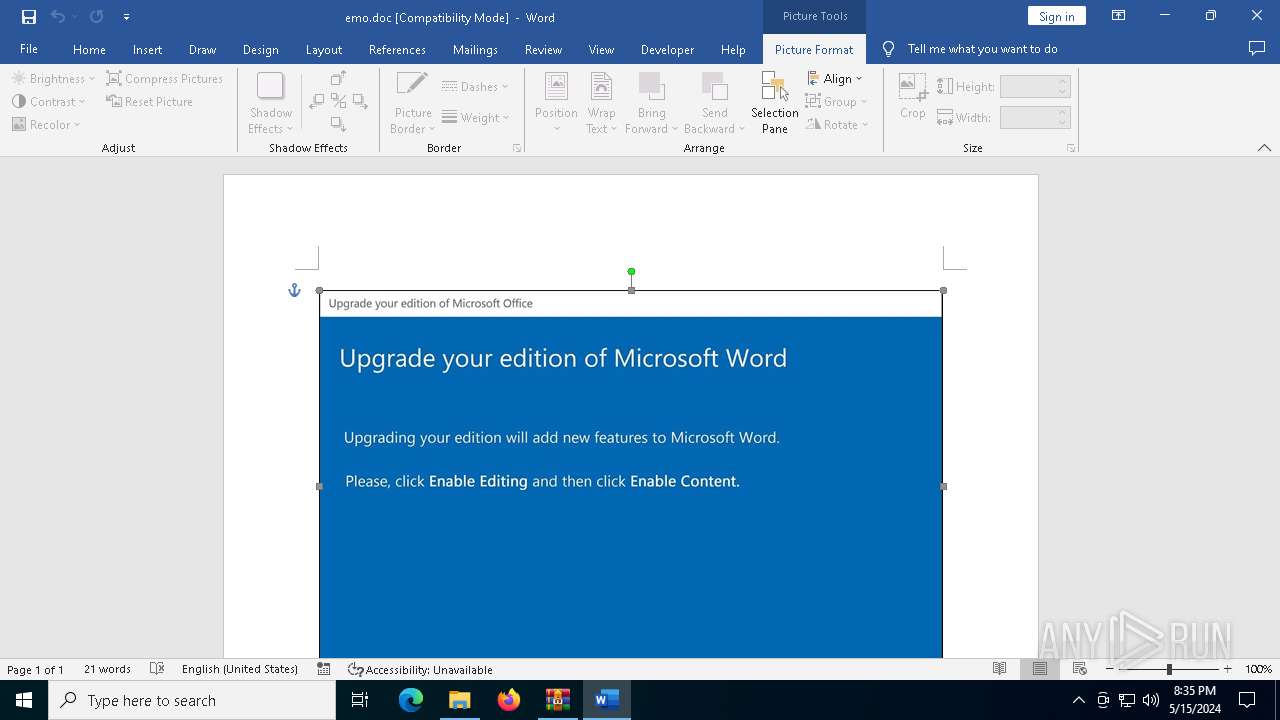Switch to the Layout tab
Screen dimensions: 1280x720
pos(323,49)
